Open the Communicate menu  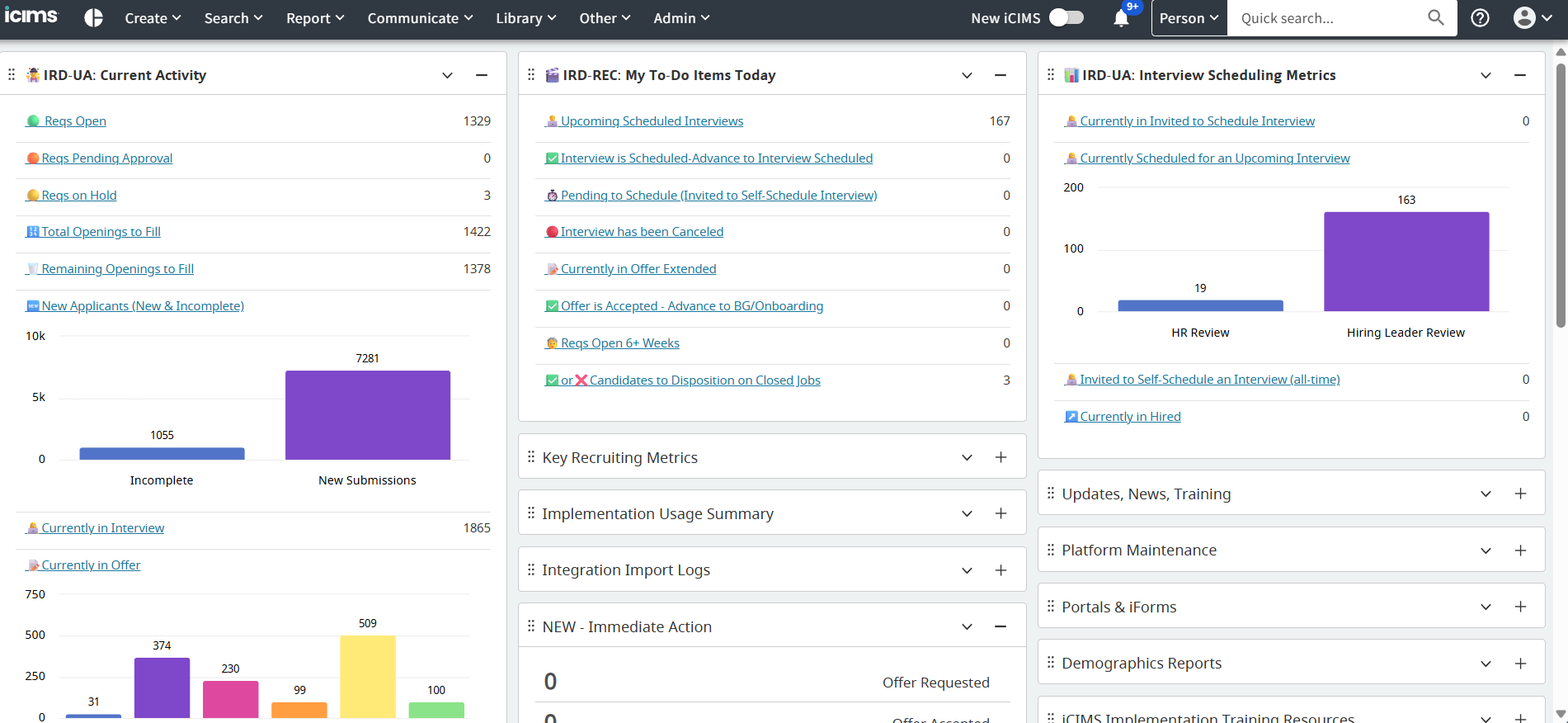point(420,18)
